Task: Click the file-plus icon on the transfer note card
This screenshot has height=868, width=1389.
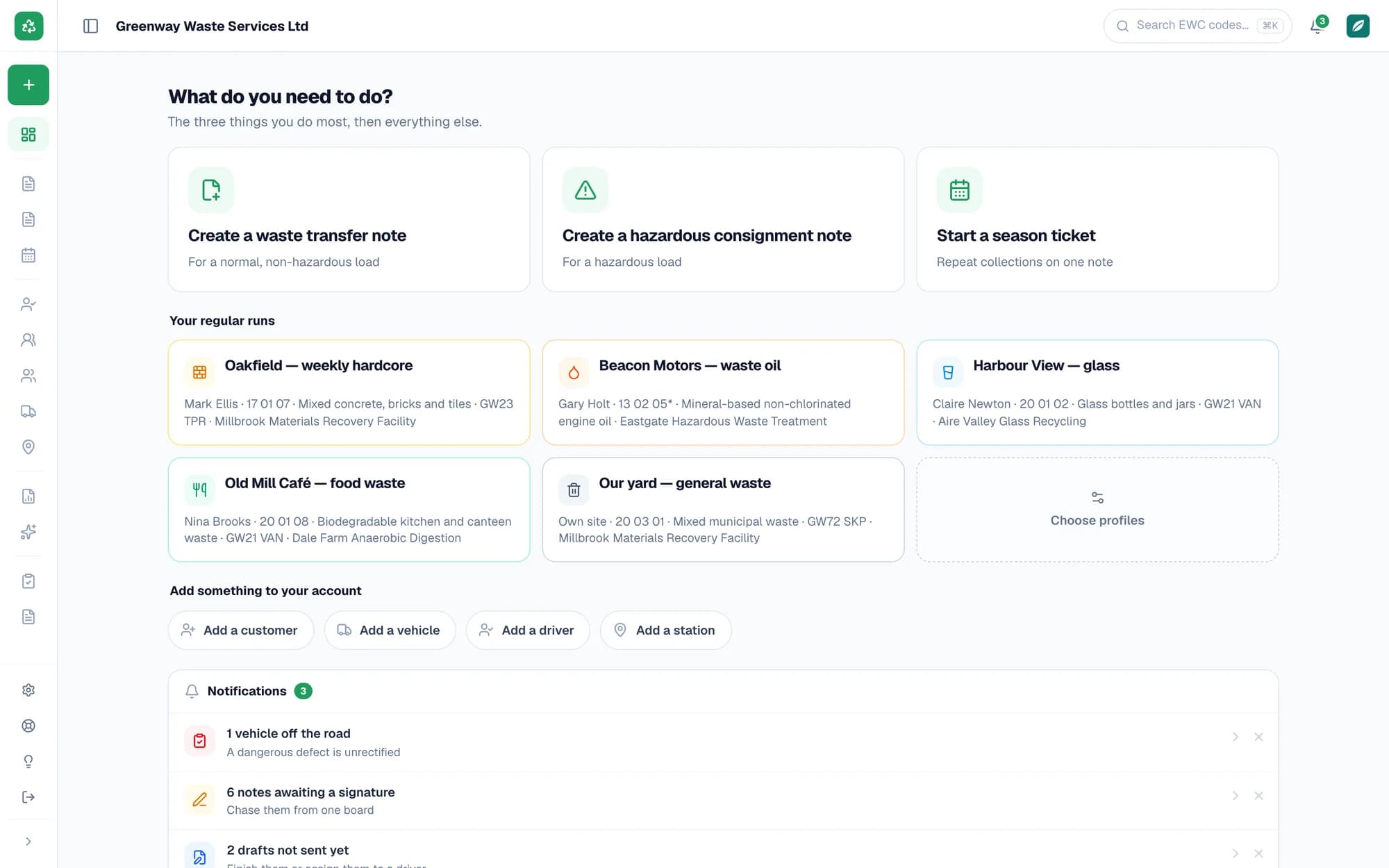Action: [211, 190]
